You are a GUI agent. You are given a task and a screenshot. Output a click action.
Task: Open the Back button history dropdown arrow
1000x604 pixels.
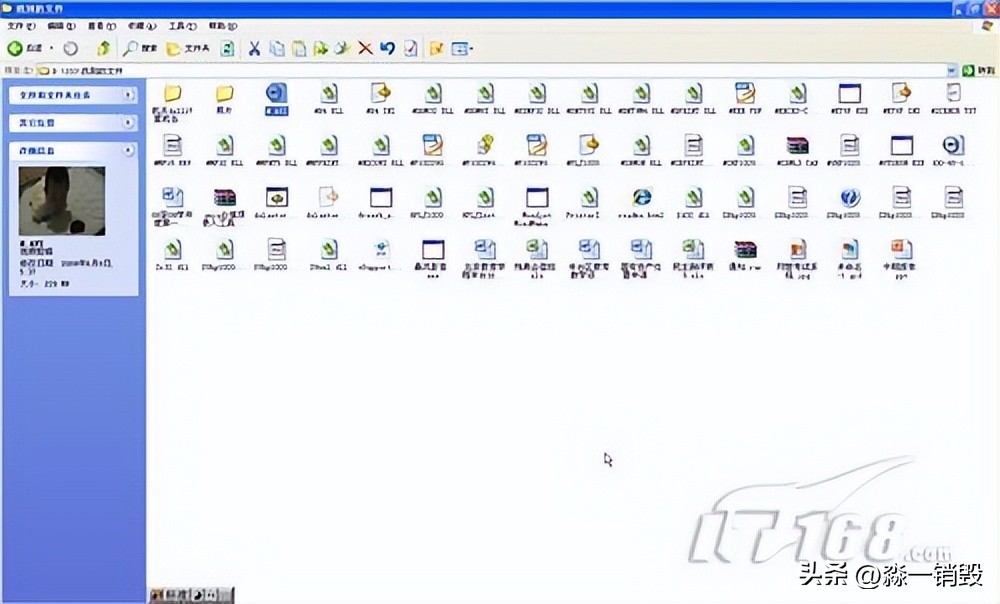tap(52, 48)
